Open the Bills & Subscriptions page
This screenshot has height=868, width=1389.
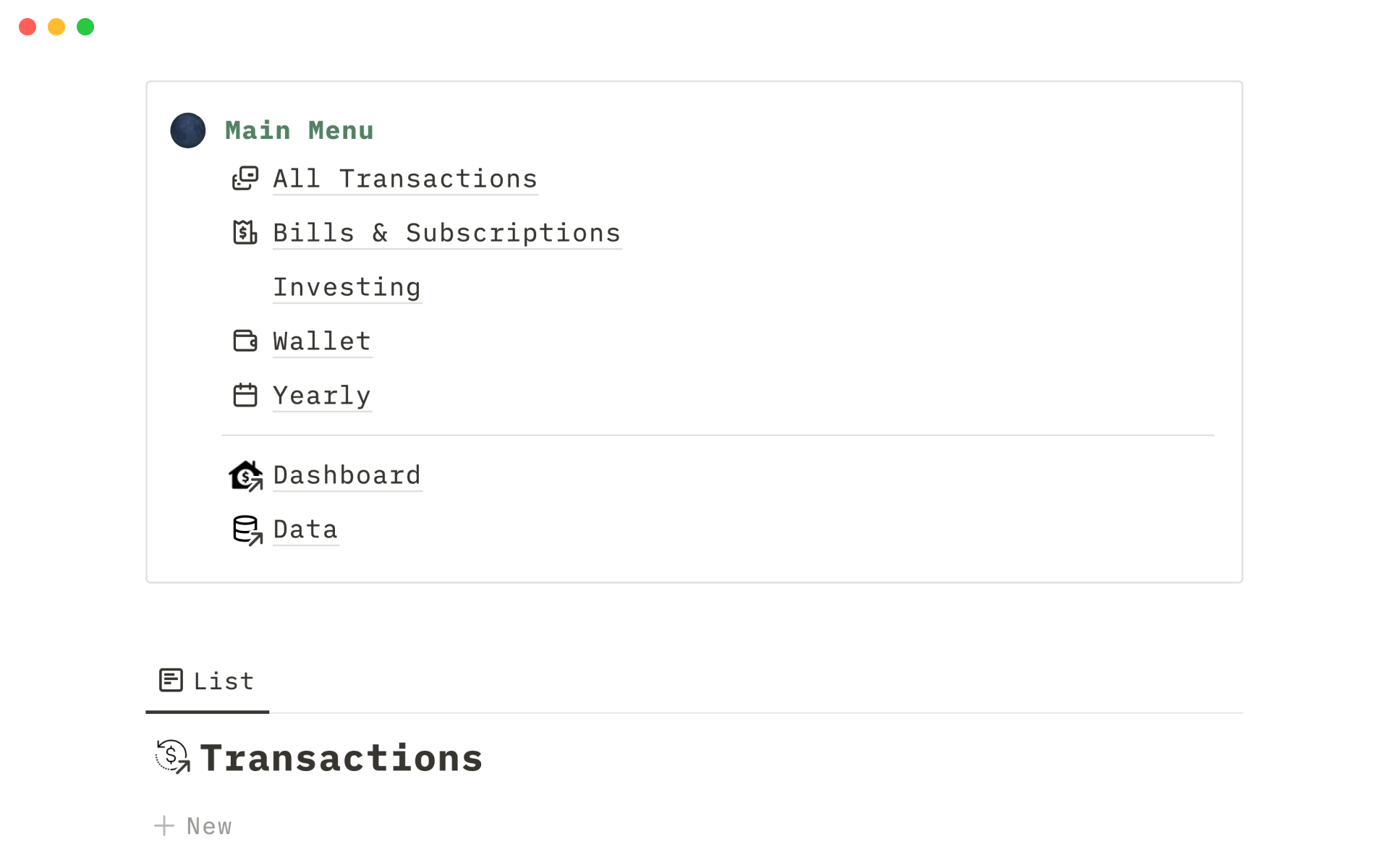coord(446,233)
